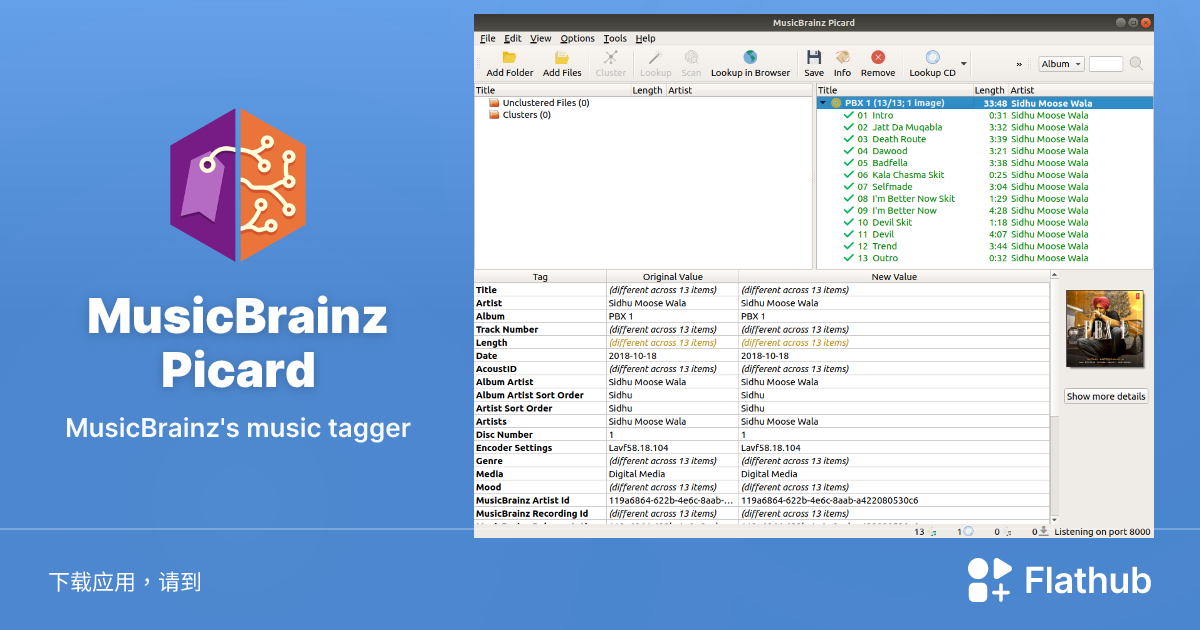Toggle the check icon on 13 Outro
The image size is (1200, 630).
tap(847, 258)
